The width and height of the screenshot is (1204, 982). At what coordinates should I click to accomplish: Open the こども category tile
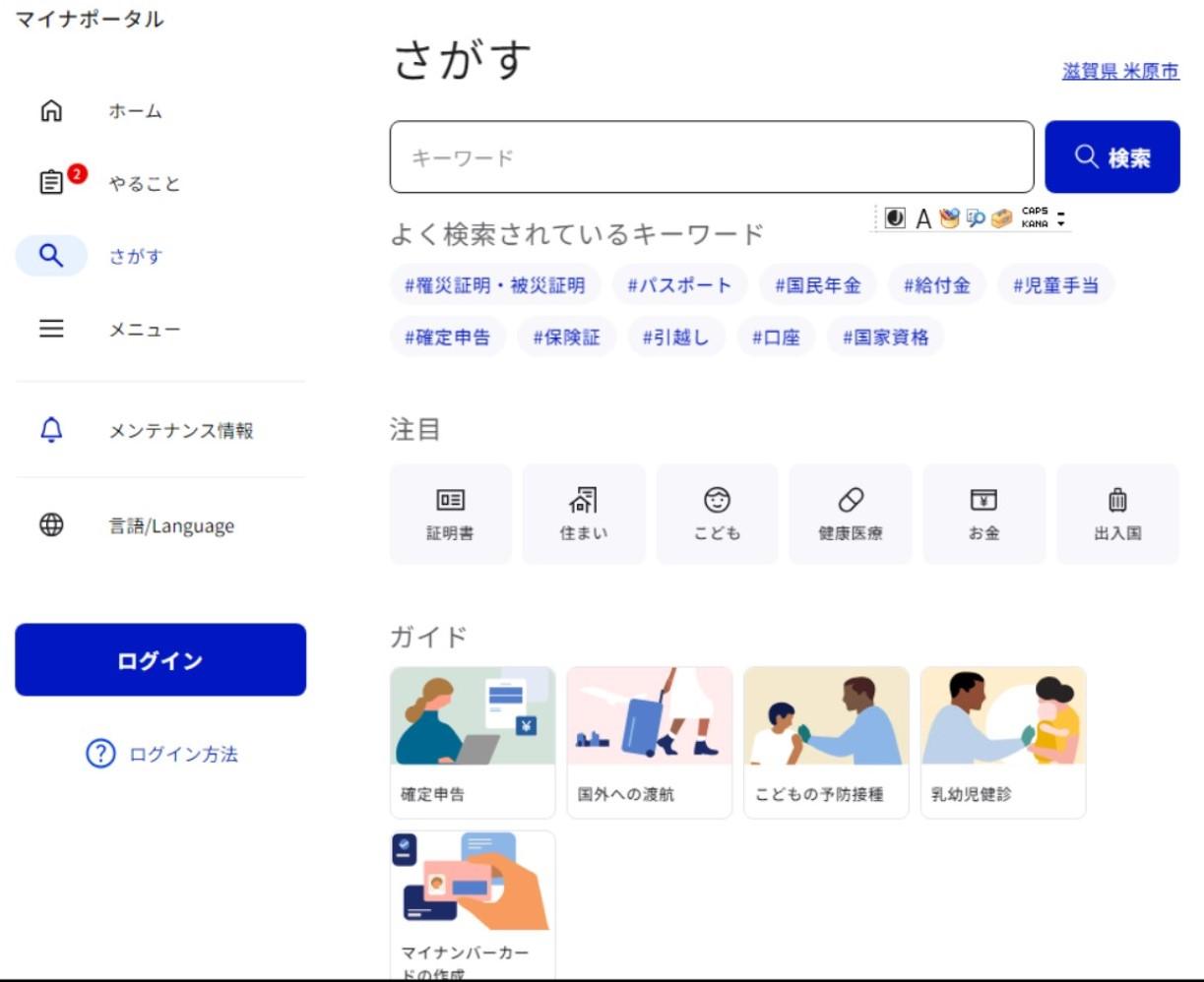point(717,515)
